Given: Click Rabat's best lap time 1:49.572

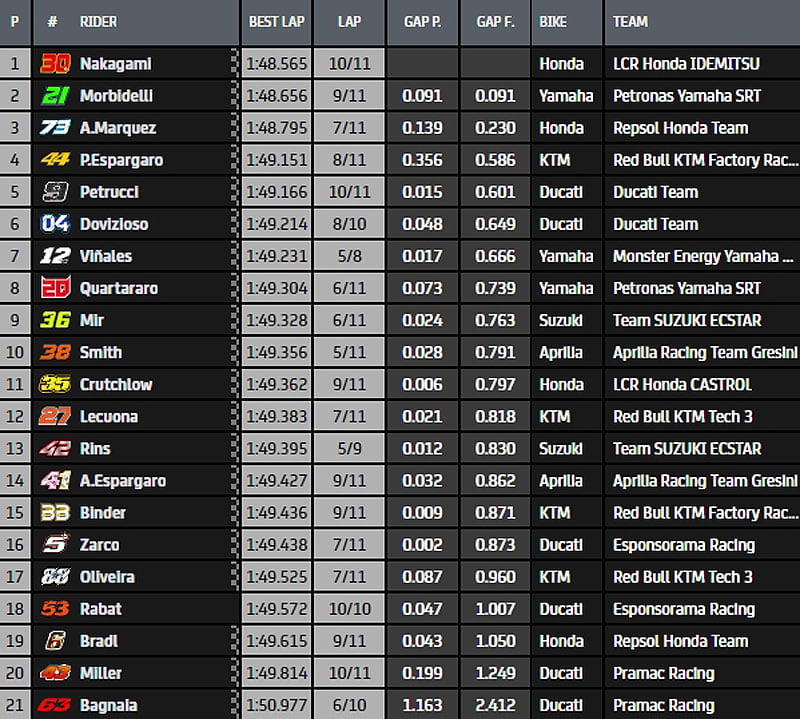Looking at the screenshot, I should 276,609.
